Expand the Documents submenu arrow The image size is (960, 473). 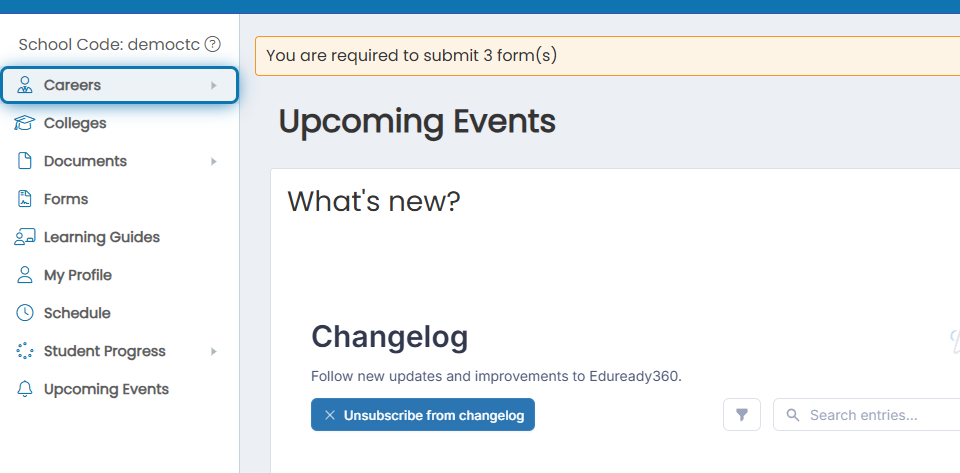coord(214,161)
